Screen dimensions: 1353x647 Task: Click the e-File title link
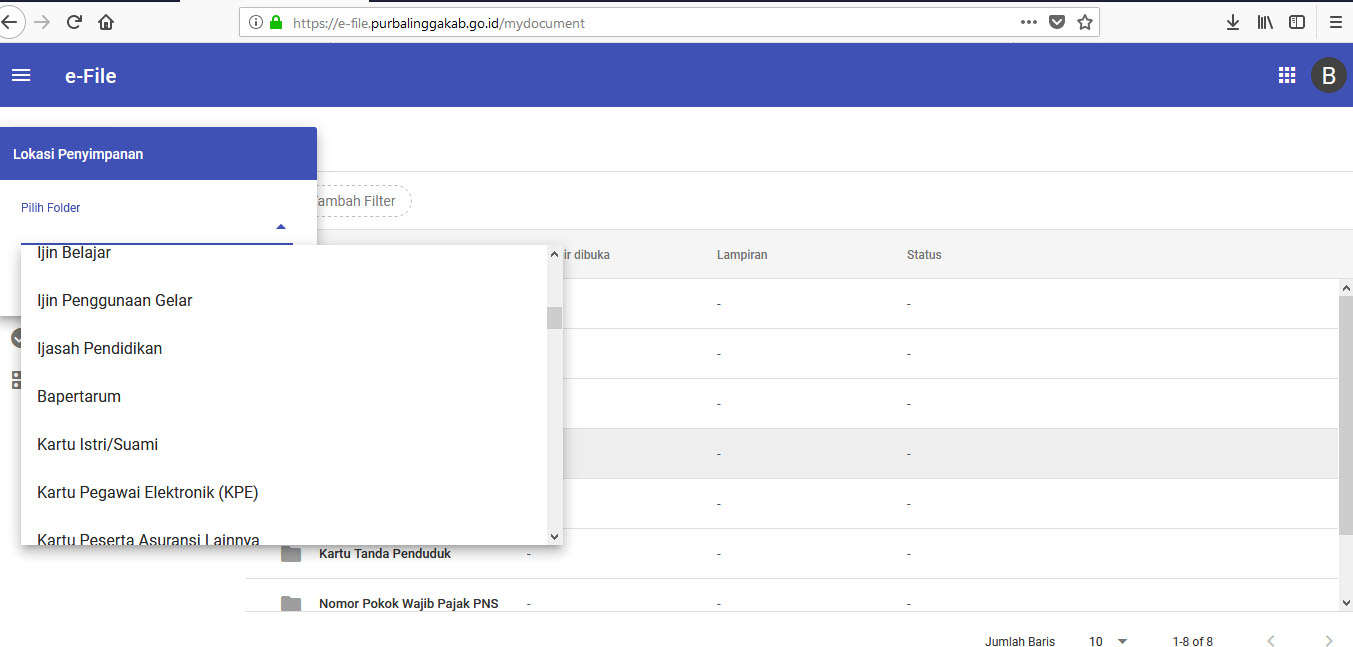(x=91, y=76)
